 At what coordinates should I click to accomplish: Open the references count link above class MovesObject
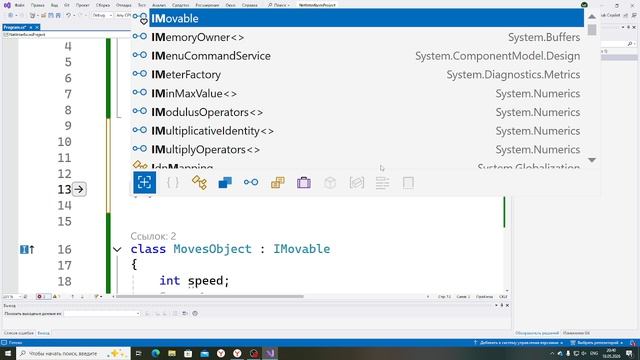153,236
